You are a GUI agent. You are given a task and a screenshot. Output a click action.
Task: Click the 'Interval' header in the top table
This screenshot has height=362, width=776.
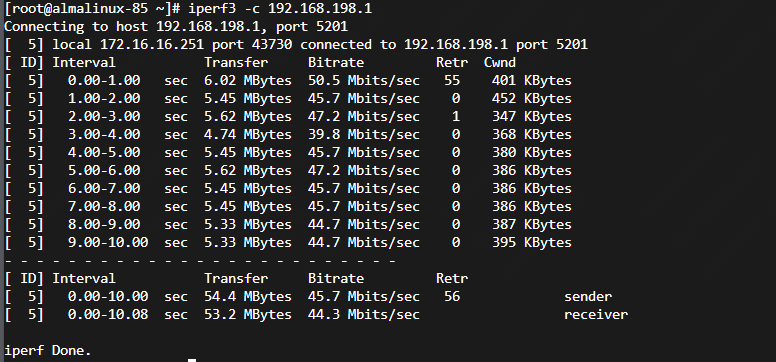84,62
